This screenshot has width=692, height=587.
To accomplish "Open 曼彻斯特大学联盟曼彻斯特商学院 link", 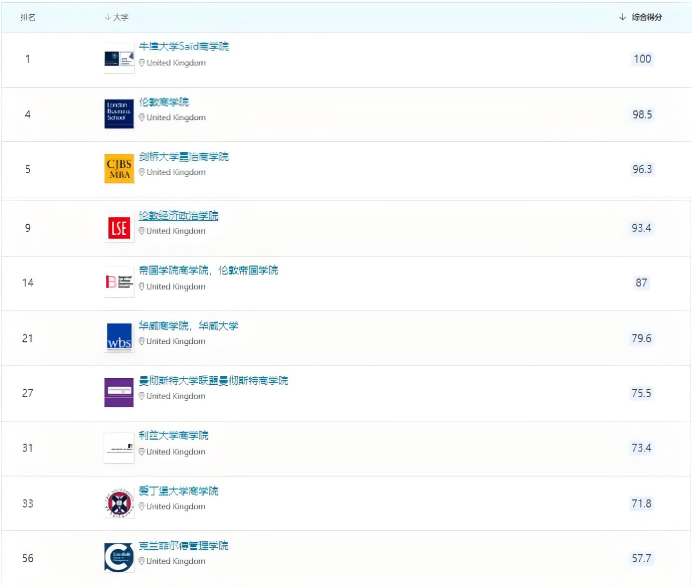I will coord(213,380).
